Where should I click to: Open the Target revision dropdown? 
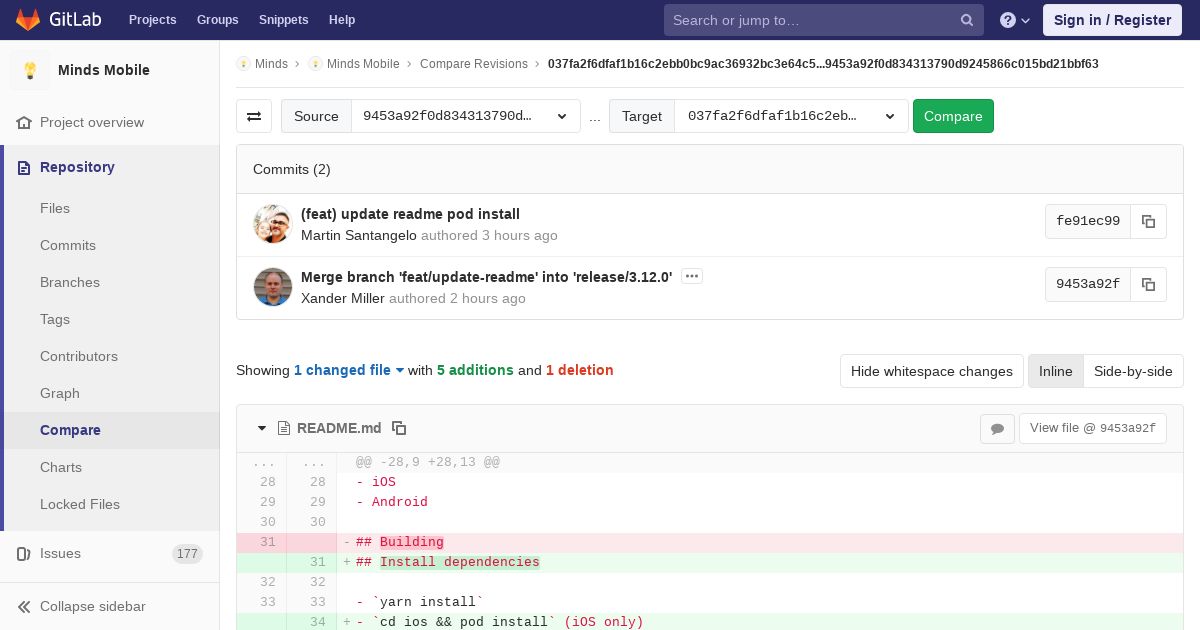[x=791, y=116]
